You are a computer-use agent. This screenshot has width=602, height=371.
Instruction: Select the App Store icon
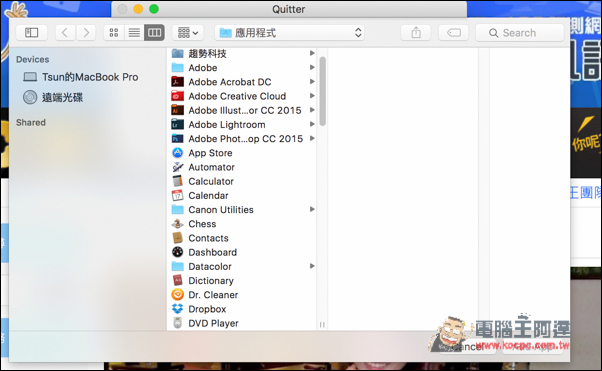pos(177,153)
